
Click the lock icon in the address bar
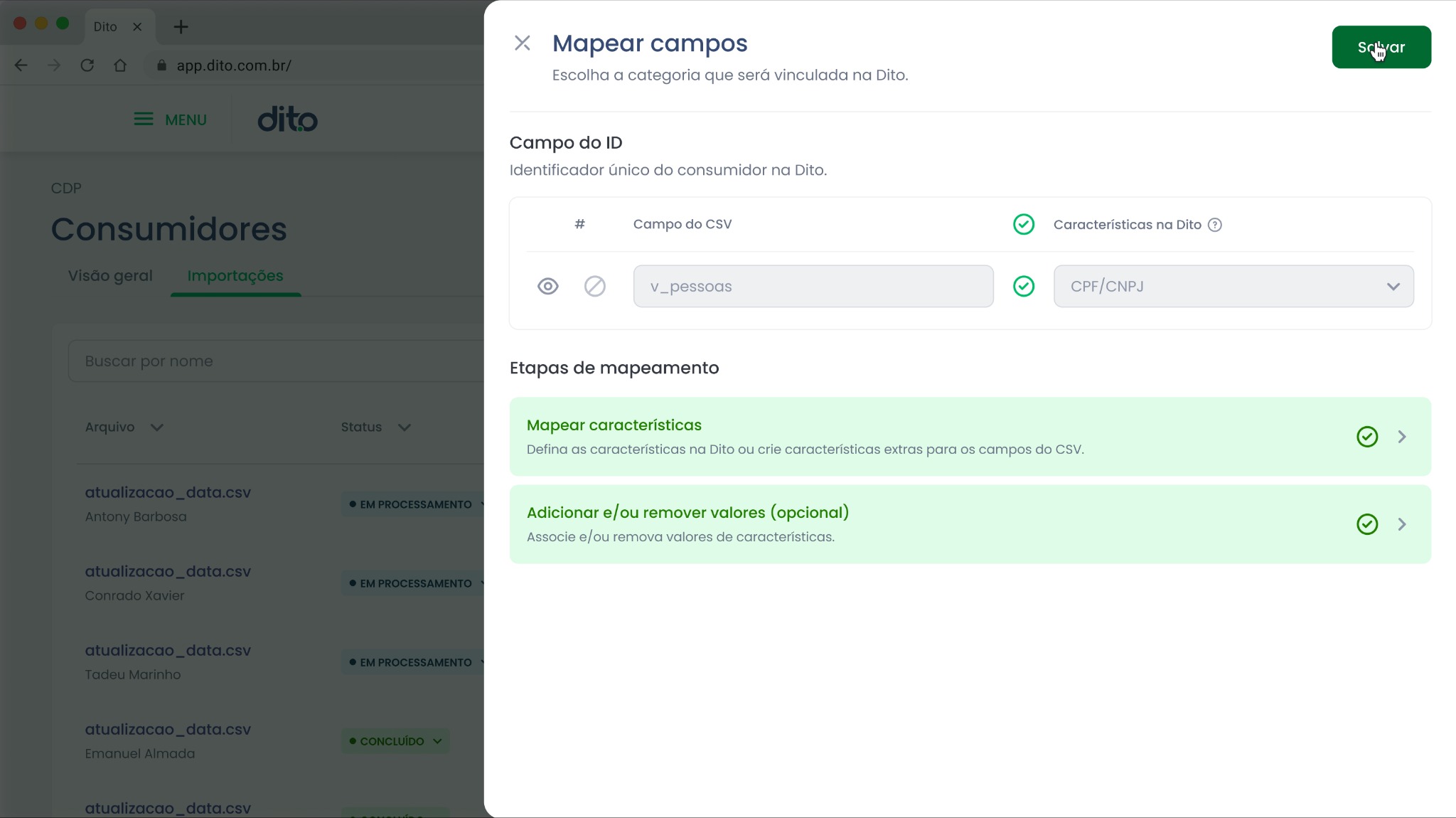point(161,65)
